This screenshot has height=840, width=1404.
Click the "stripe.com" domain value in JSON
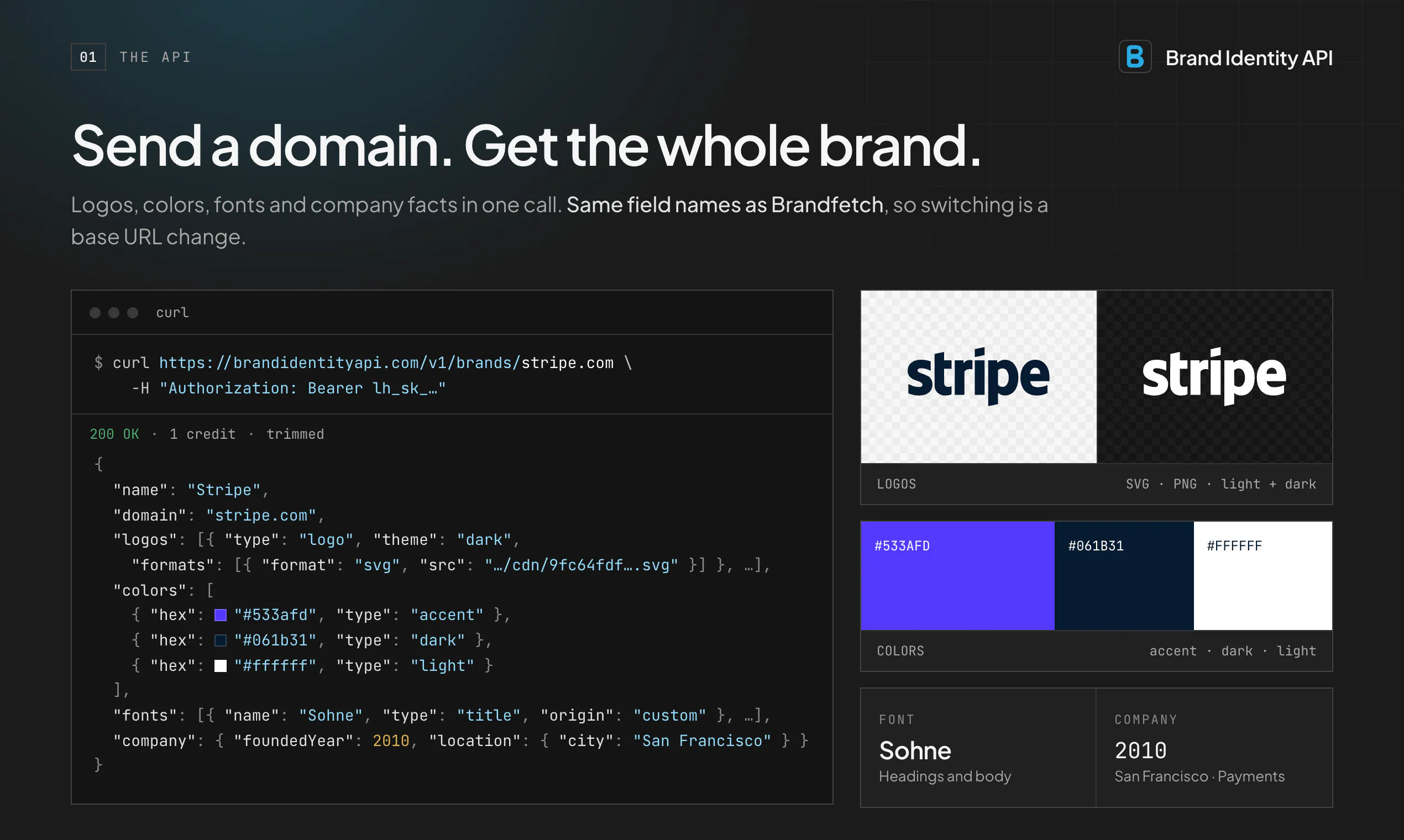pos(261,515)
